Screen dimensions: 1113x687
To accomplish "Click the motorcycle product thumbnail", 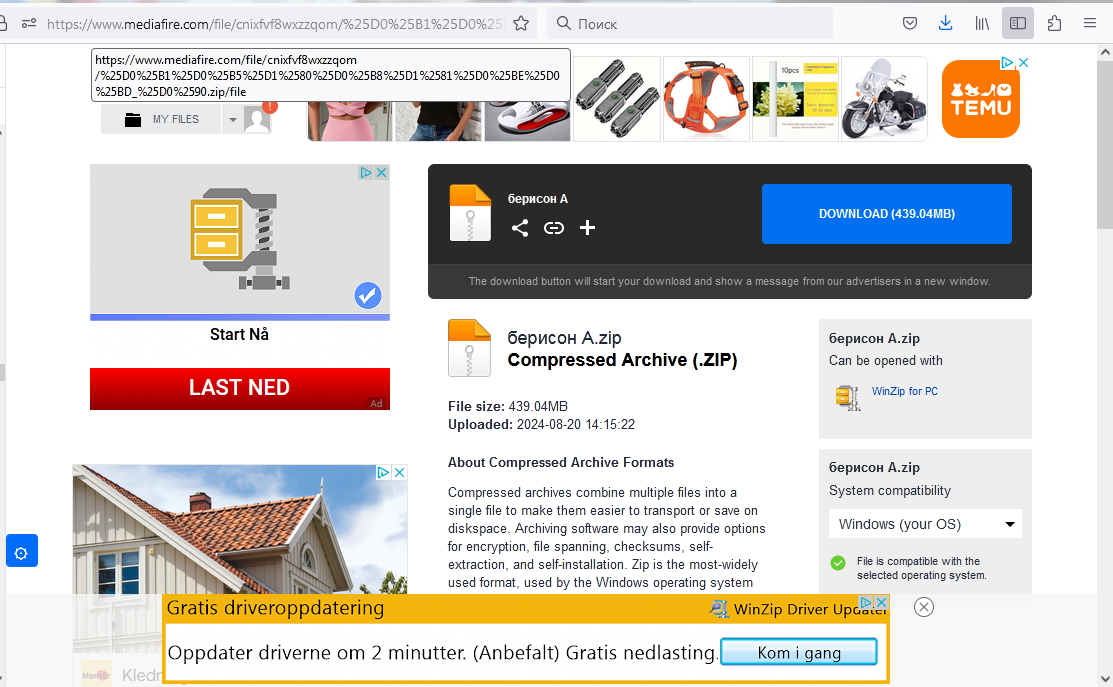I will tap(884, 99).
